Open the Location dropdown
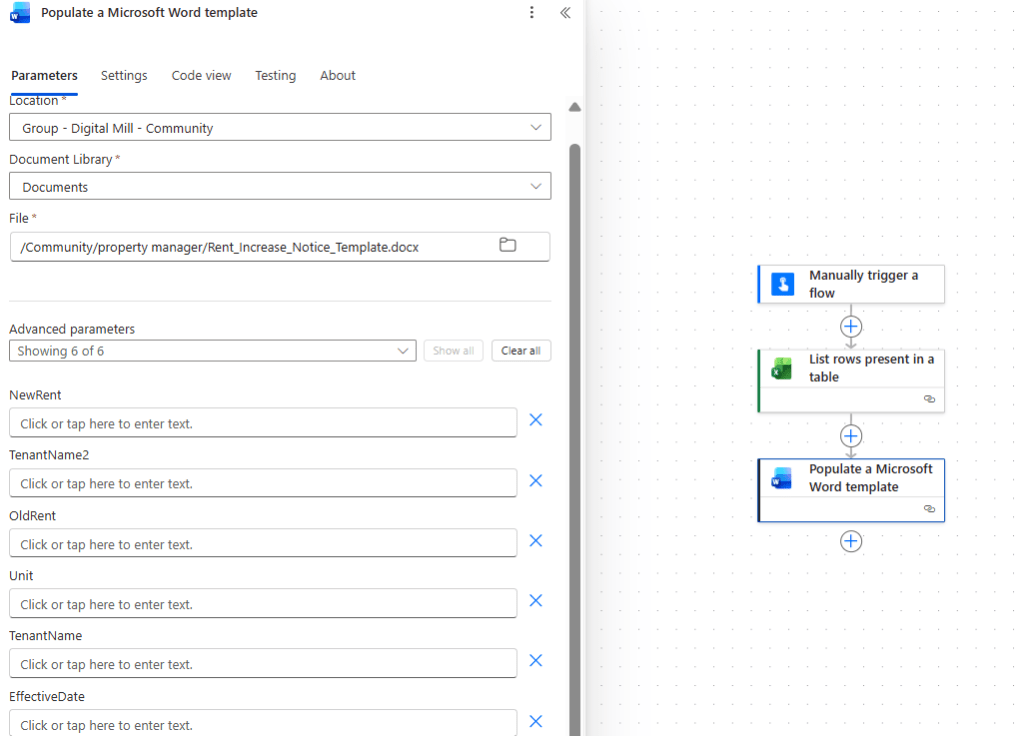Viewport: 1024px width, 736px height. (x=280, y=127)
